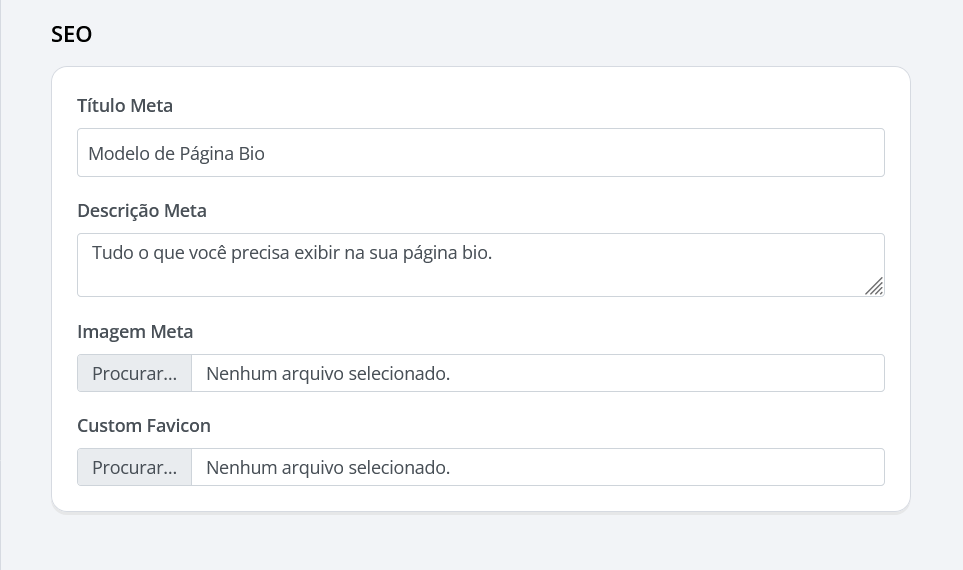The height and width of the screenshot is (570, 963).
Task: Place cursor after 'bio.' in description
Action: point(494,253)
